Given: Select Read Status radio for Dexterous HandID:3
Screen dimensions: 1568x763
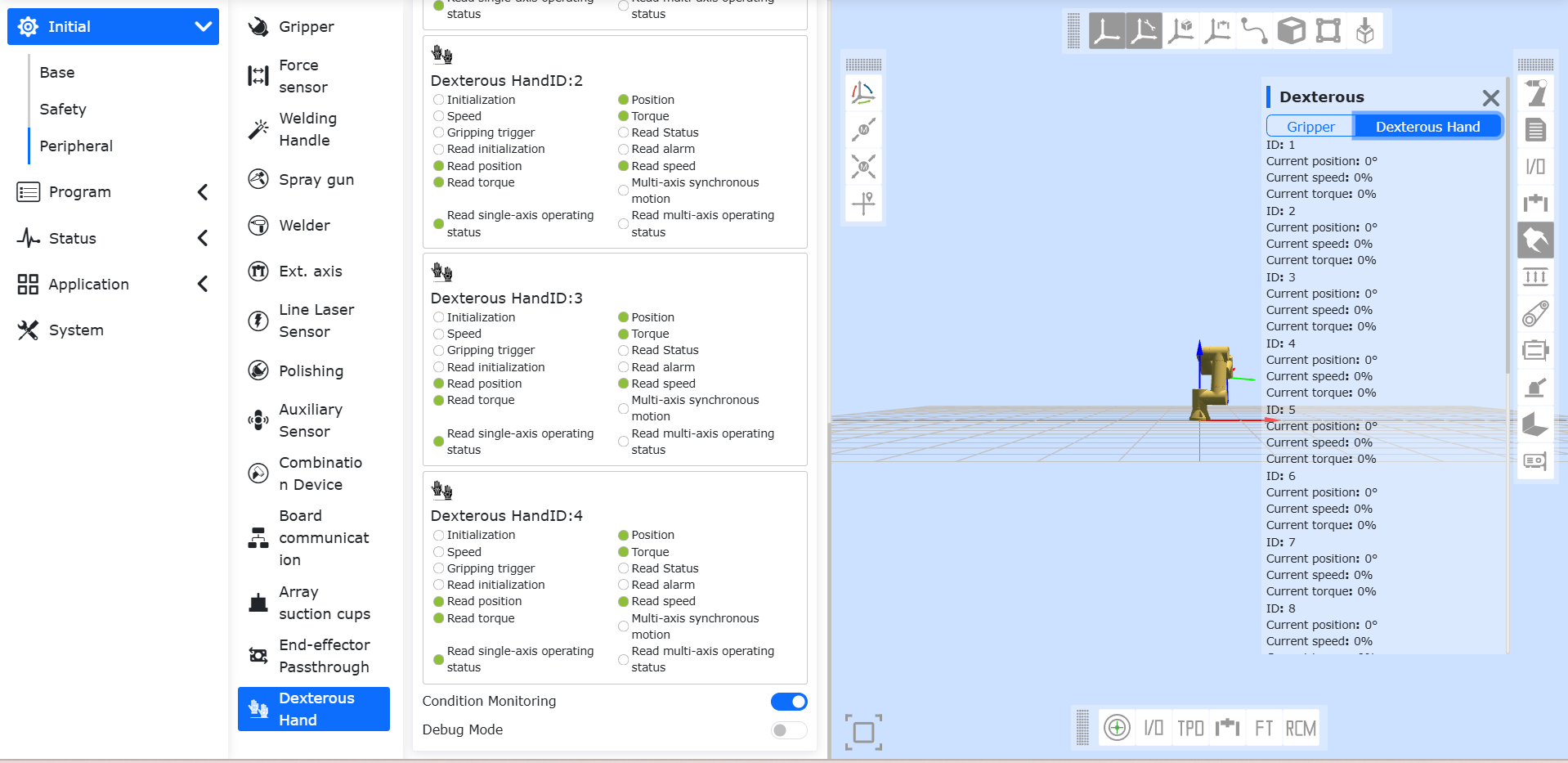Looking at the screenshot, I should (623, 350).
